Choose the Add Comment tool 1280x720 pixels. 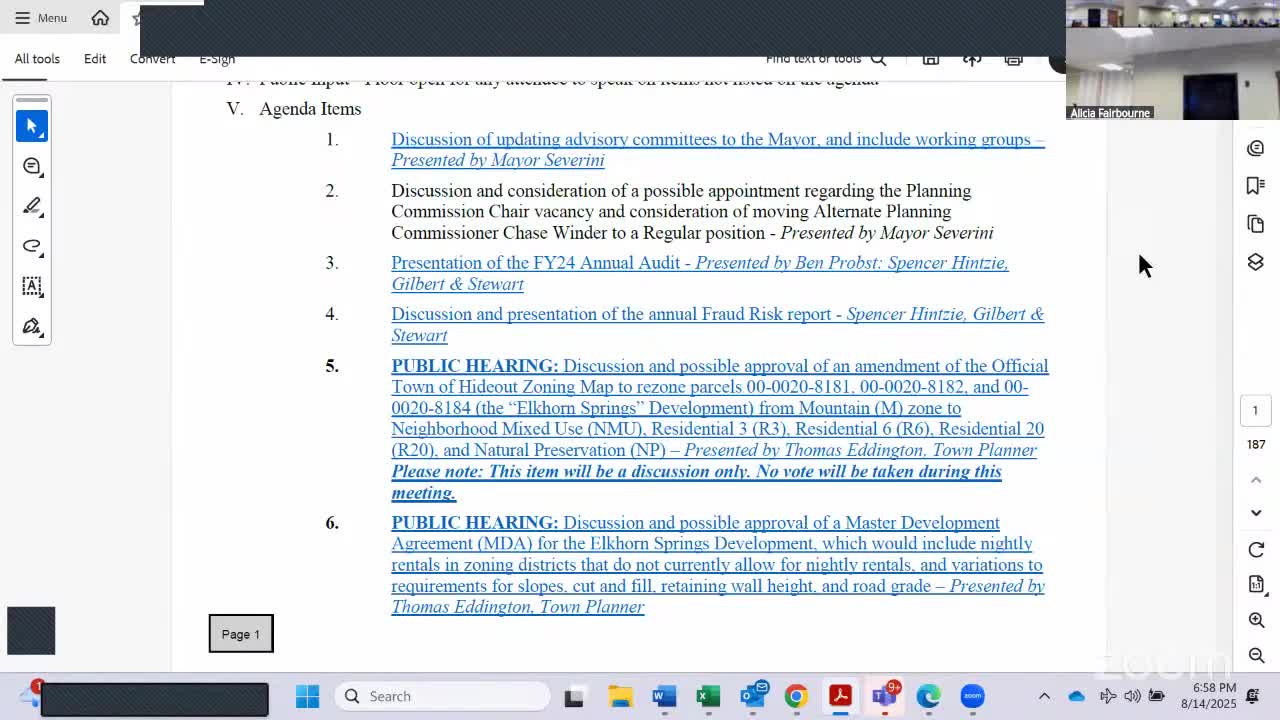pyautogui.click(x=32, y=166)
